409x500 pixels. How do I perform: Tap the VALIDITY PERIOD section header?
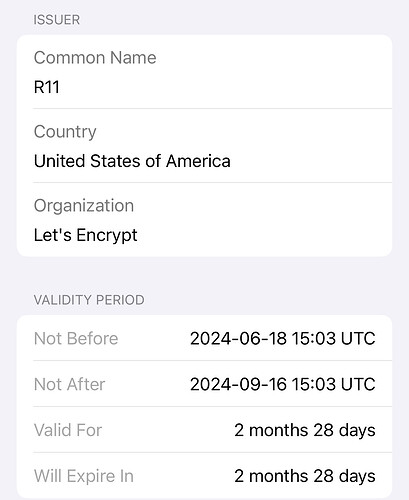(89, 300)
